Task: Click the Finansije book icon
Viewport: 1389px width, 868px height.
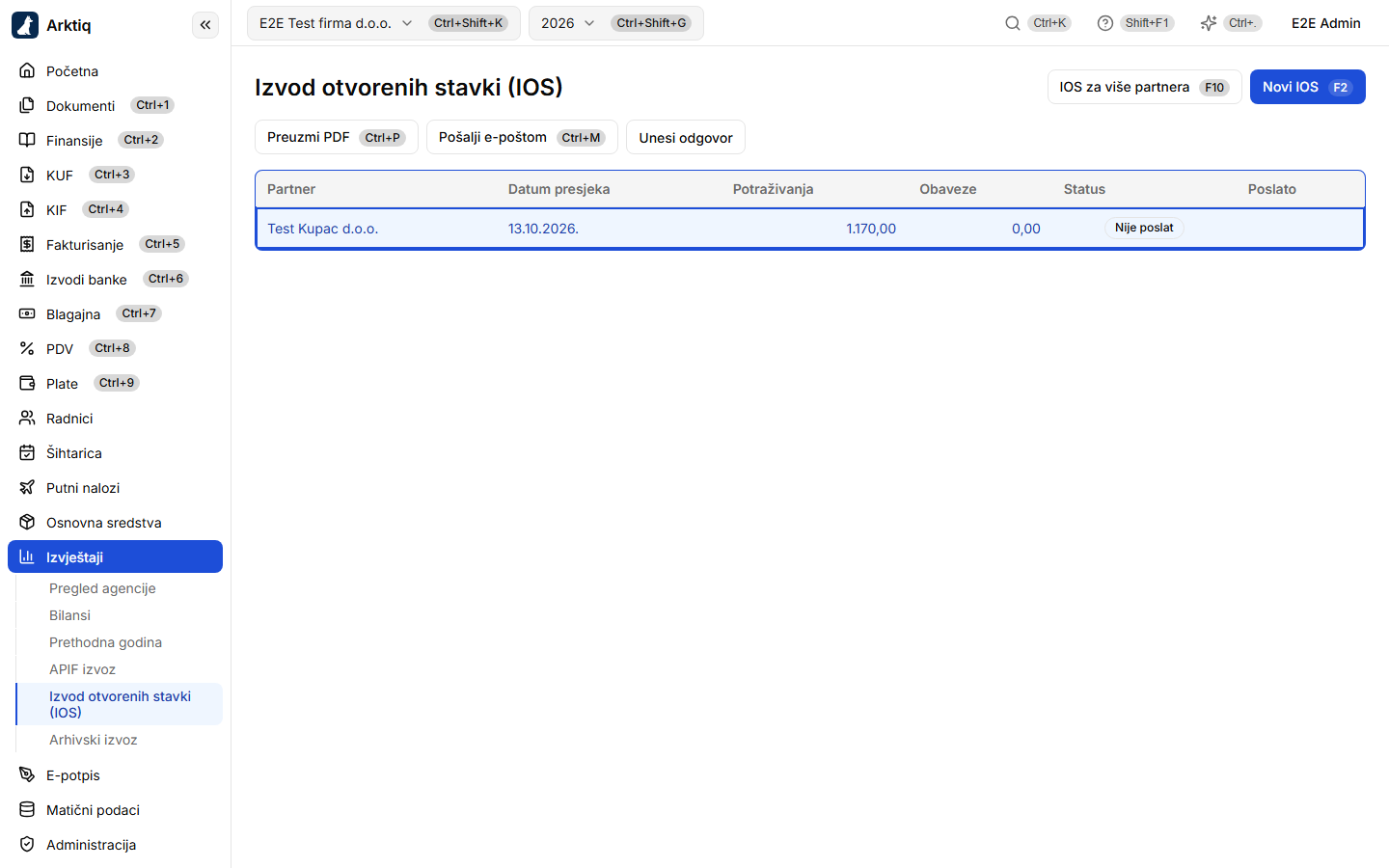Action: point(27,140)
